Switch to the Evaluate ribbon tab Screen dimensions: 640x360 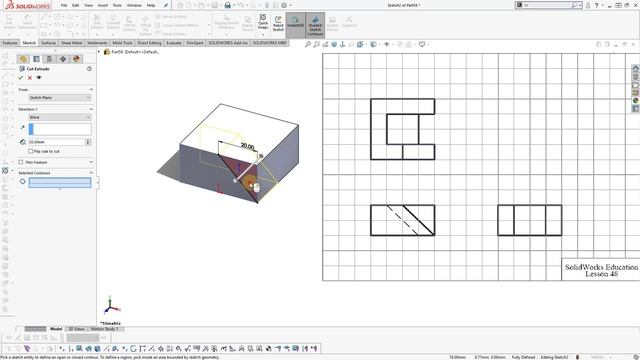coord(173,43)
